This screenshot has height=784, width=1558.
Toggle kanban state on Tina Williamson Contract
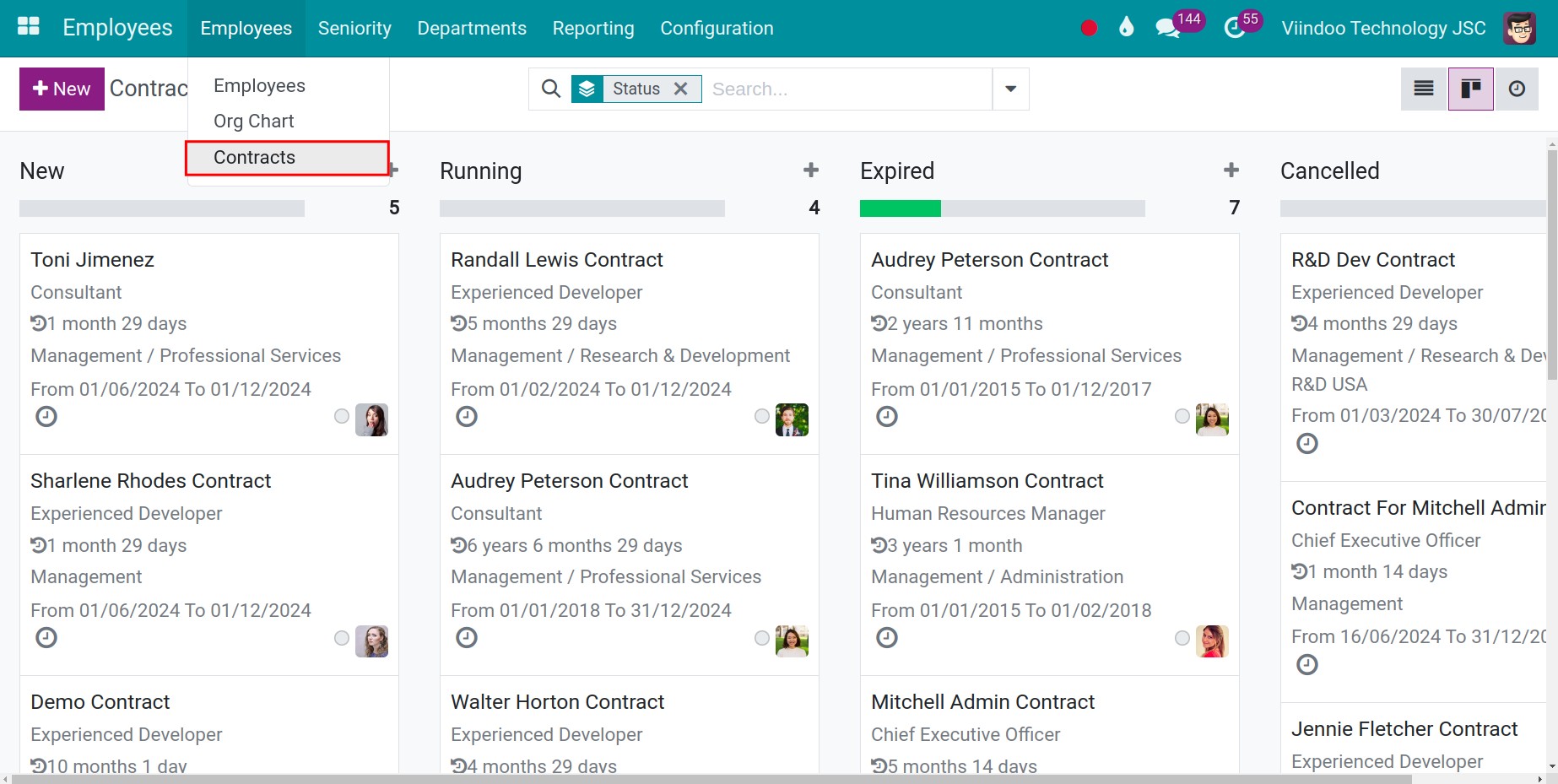point(1182,638)
